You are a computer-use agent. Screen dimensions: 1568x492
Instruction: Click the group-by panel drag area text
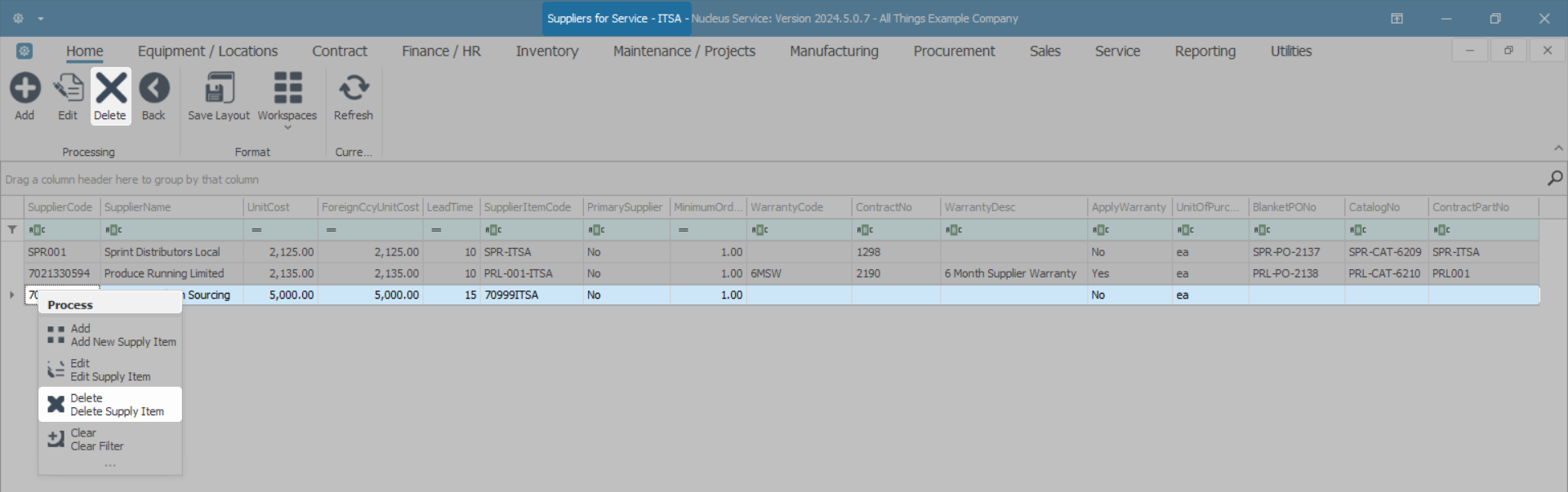(x=131, y=180)
